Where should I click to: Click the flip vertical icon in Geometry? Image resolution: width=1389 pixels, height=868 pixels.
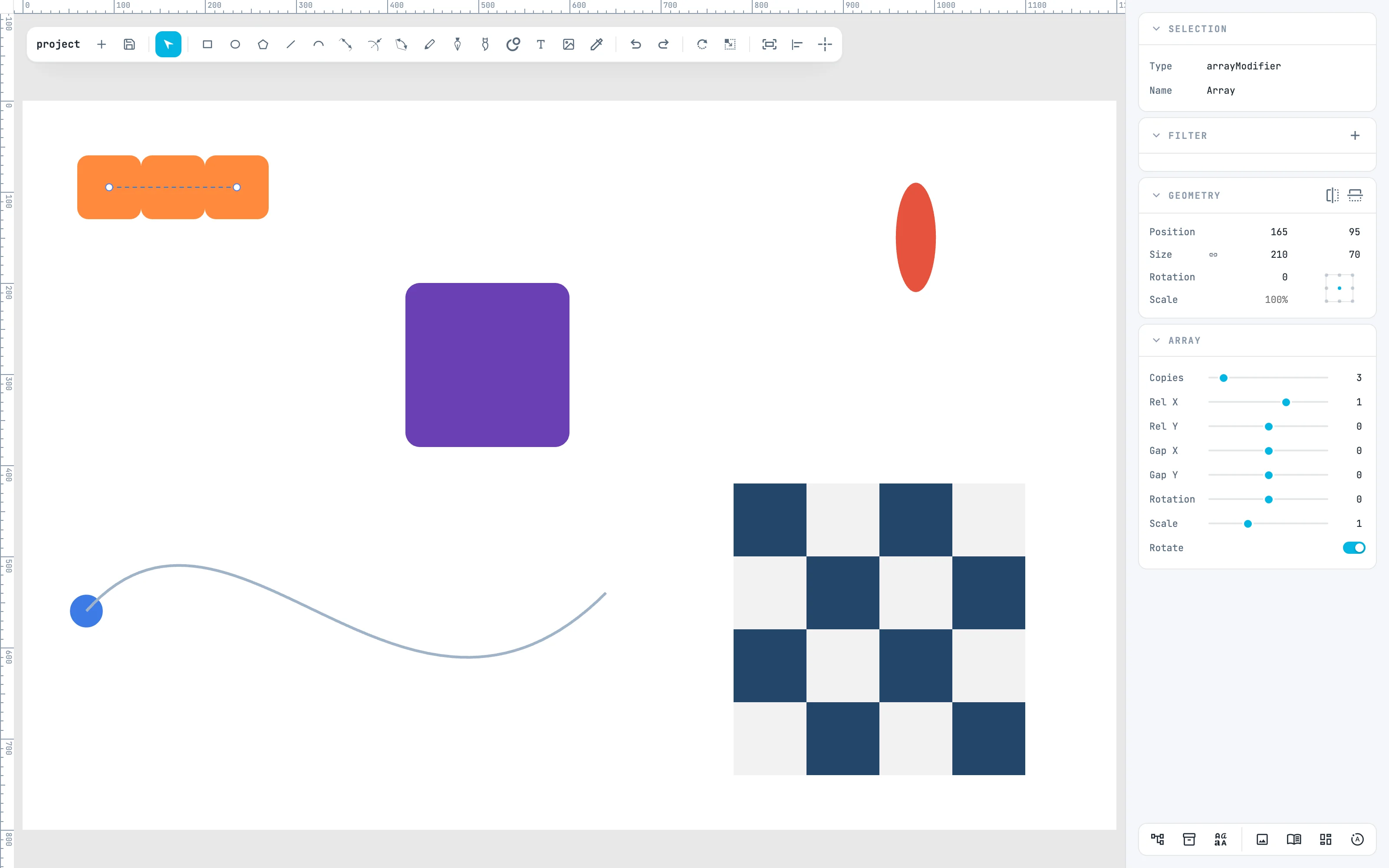click(x=1355, y=195)
